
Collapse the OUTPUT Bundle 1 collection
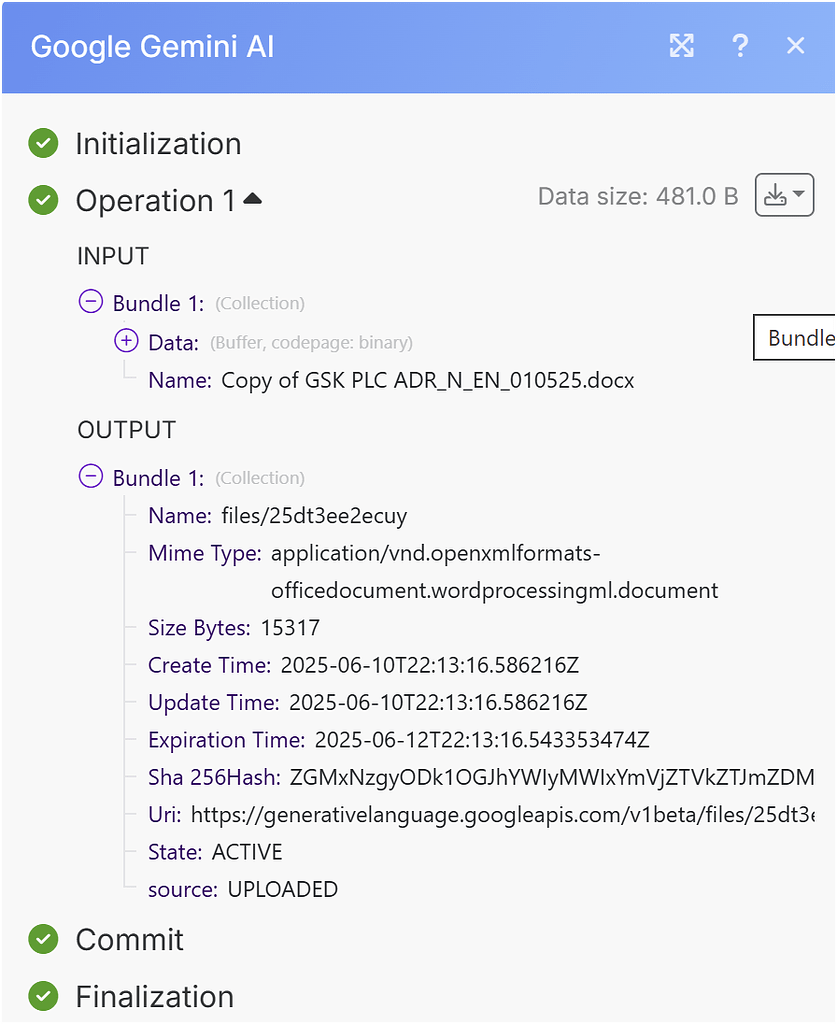point(91,476)
